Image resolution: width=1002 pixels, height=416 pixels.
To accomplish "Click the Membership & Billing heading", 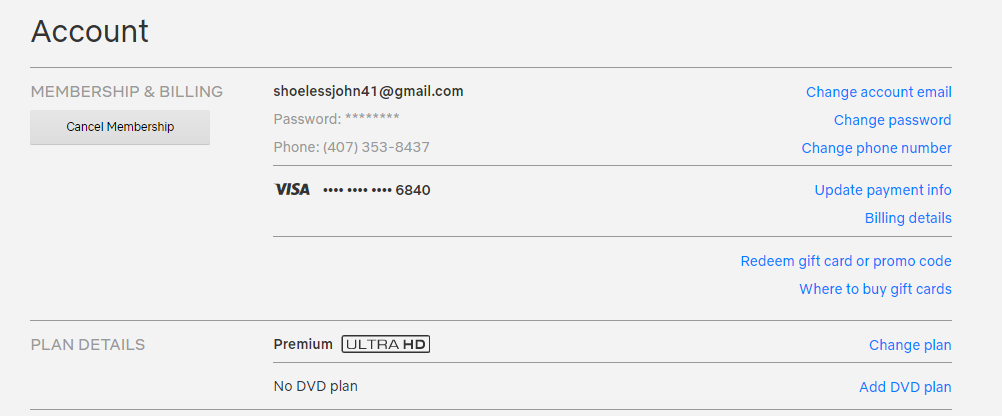I will coord(127,92).
